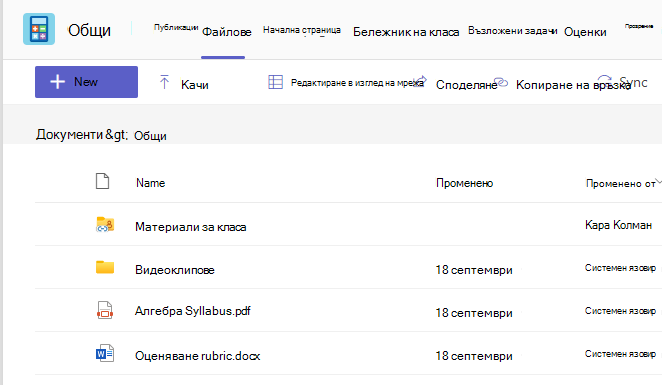Click the Видеоклипове date 18 септември

click(x=474, y=270)
